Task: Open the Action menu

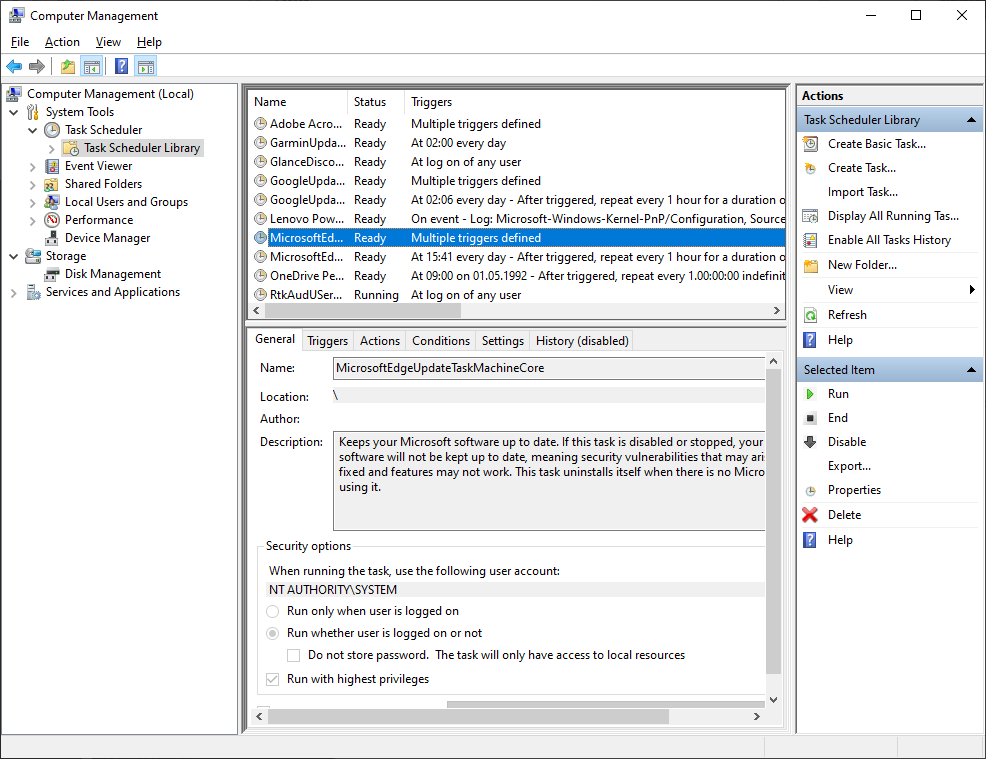Action: pyautogui.click(x=62, y=42)
